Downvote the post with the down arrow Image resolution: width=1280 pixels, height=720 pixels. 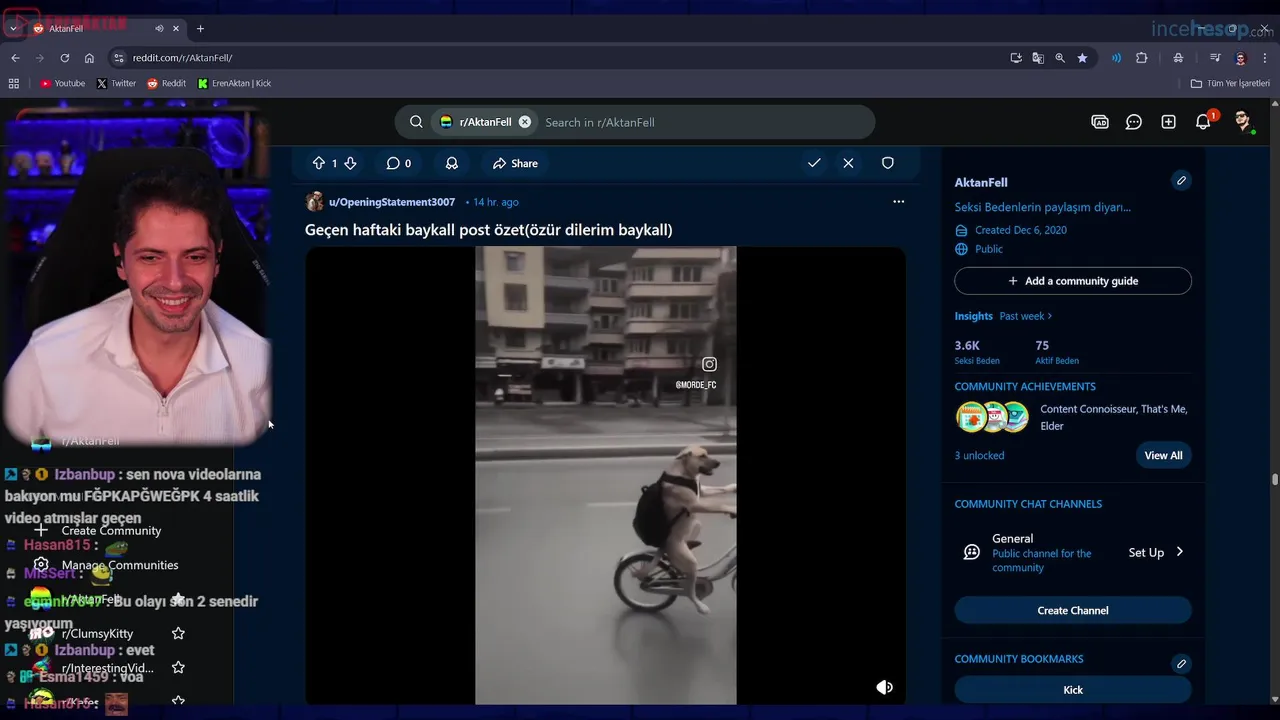click(x=350, y=163)
